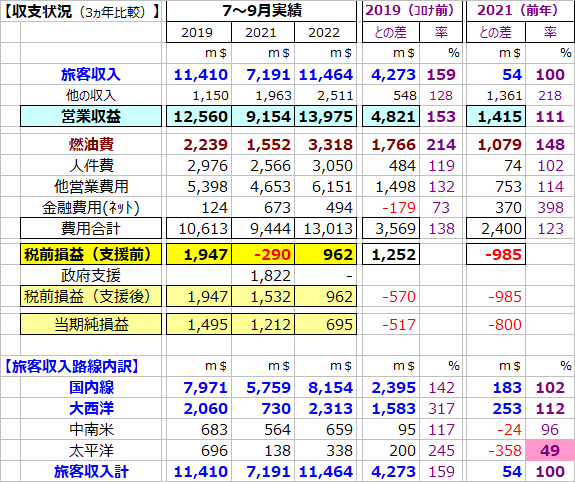Viewport: 575px width, 482px height.
Task: Select the 旅客収入路線内訳 heading
Action: [x=72, y=366]
